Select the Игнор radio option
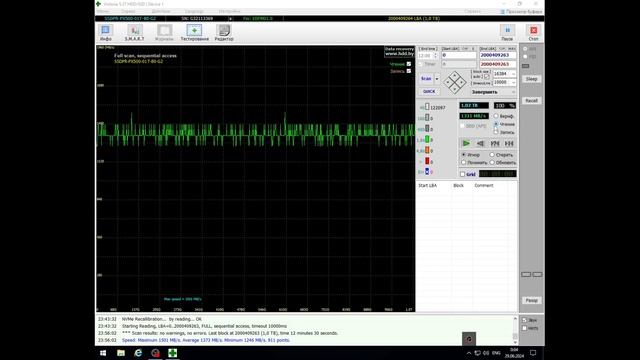The width and height of the screenshot is (640, 360). pos(464,155)
